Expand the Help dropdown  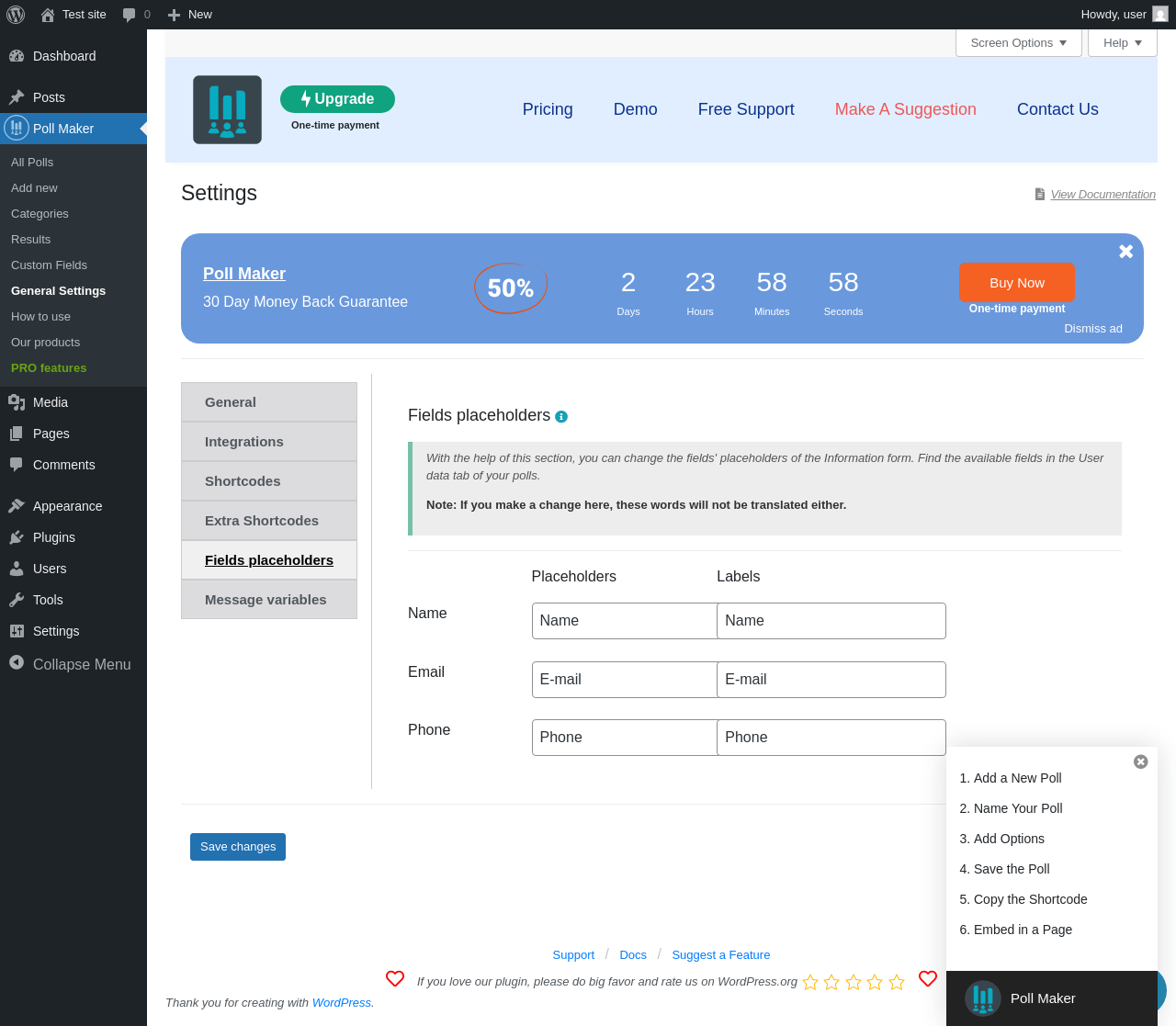pos(1123,43)
